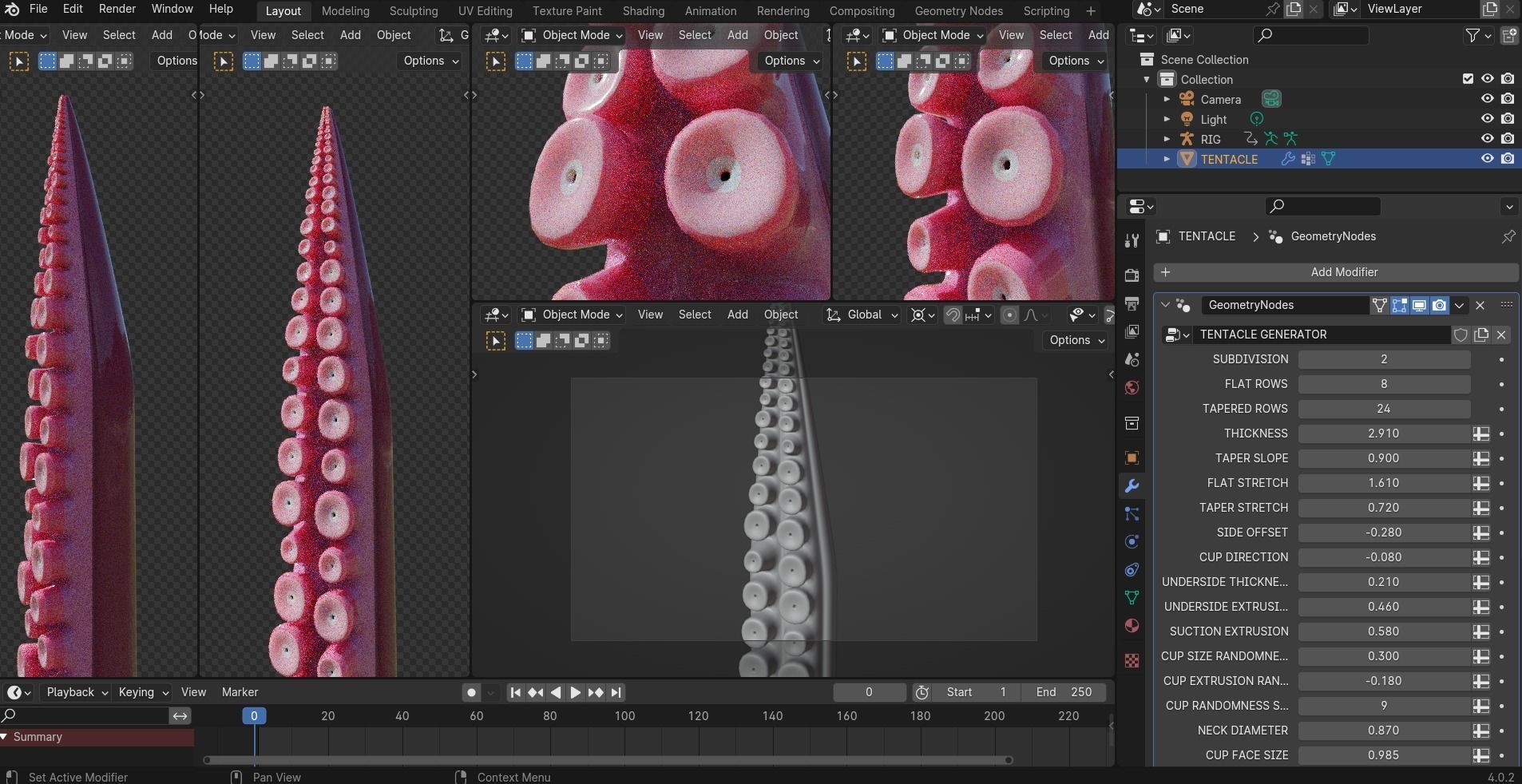Switch to the Scripting workspace tab

click(x=1046, y=11)
